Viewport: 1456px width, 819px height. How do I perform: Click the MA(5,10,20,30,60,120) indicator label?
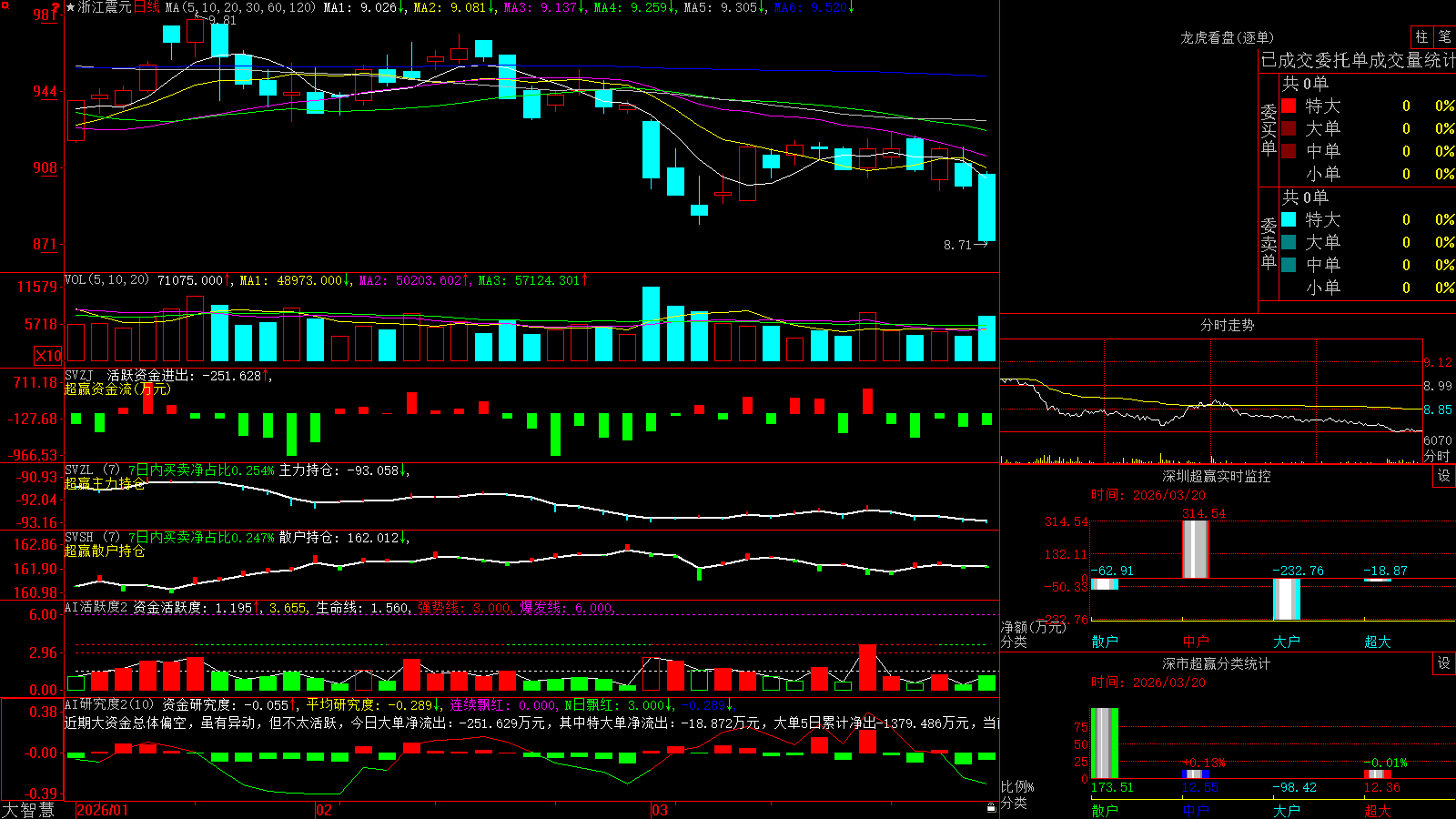point(240,7)
